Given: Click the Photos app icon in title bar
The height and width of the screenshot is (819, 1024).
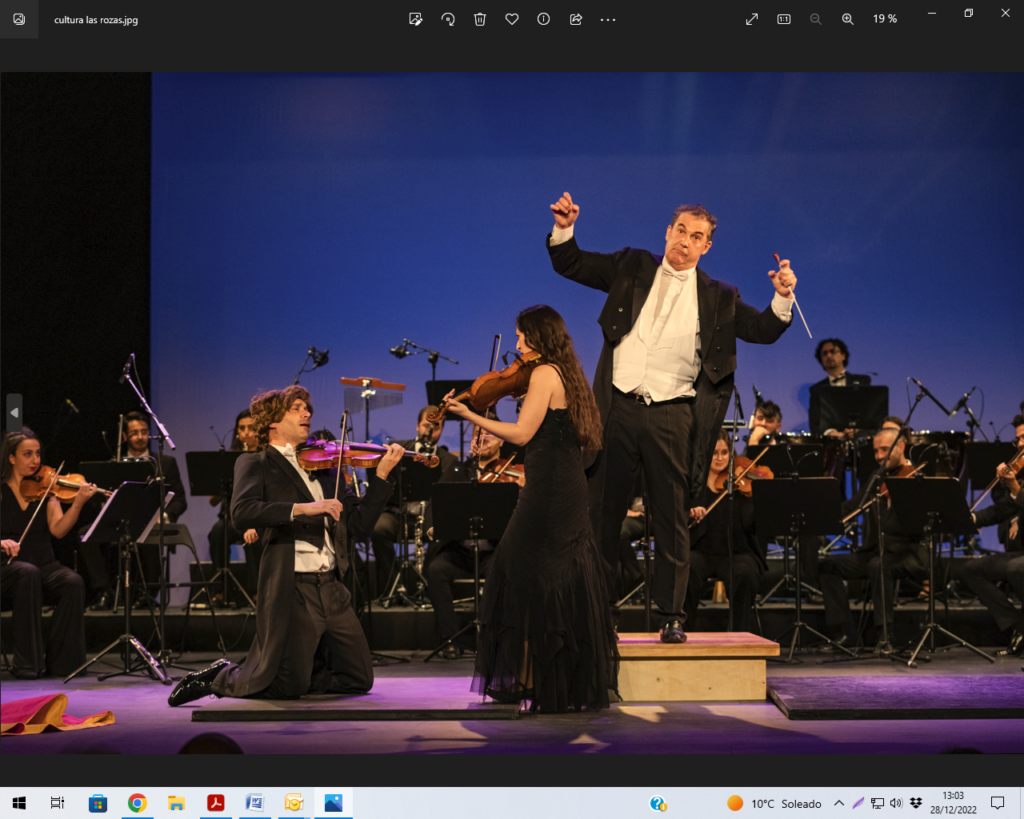Looking at the screenshot, I should tap(19, 20).
